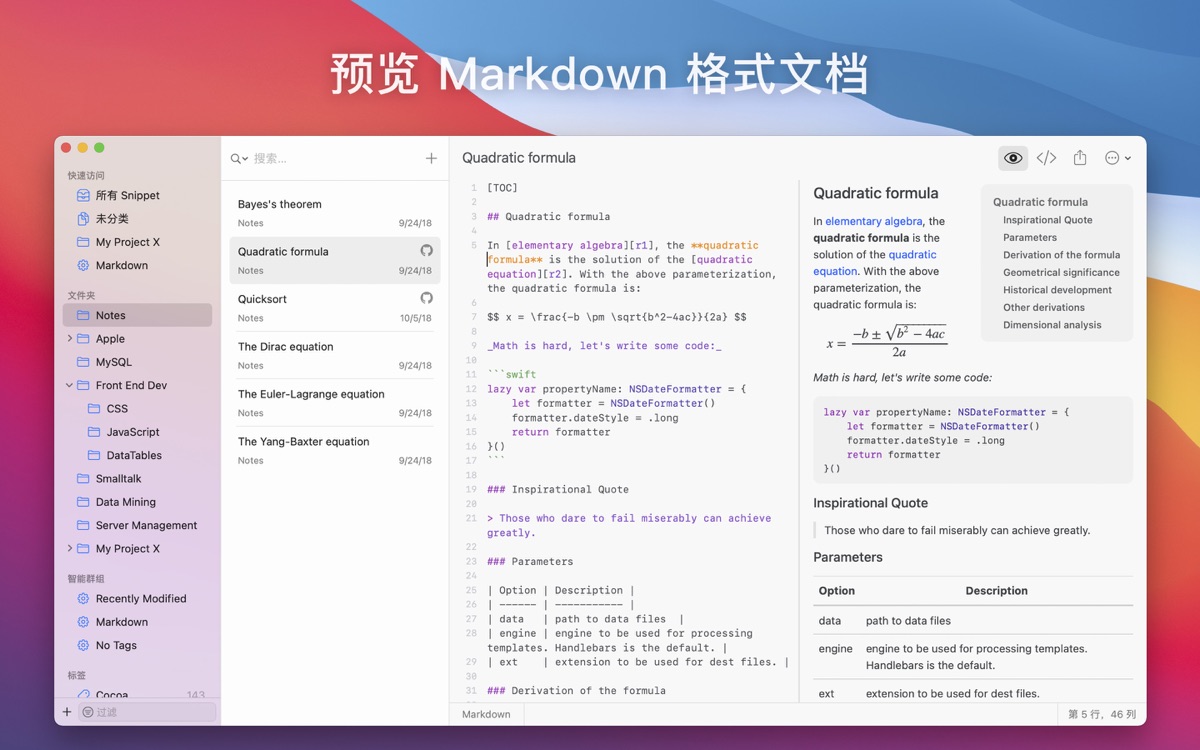Toggle the Markdown preview eye button
Screen dimensions: 1200x750
(1013, 158)
